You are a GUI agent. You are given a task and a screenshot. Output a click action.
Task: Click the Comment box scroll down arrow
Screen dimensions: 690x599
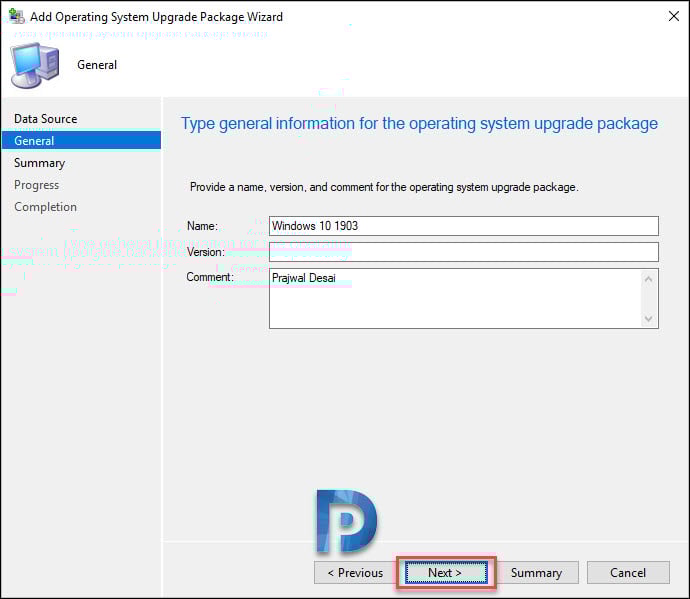pos(649,319)
